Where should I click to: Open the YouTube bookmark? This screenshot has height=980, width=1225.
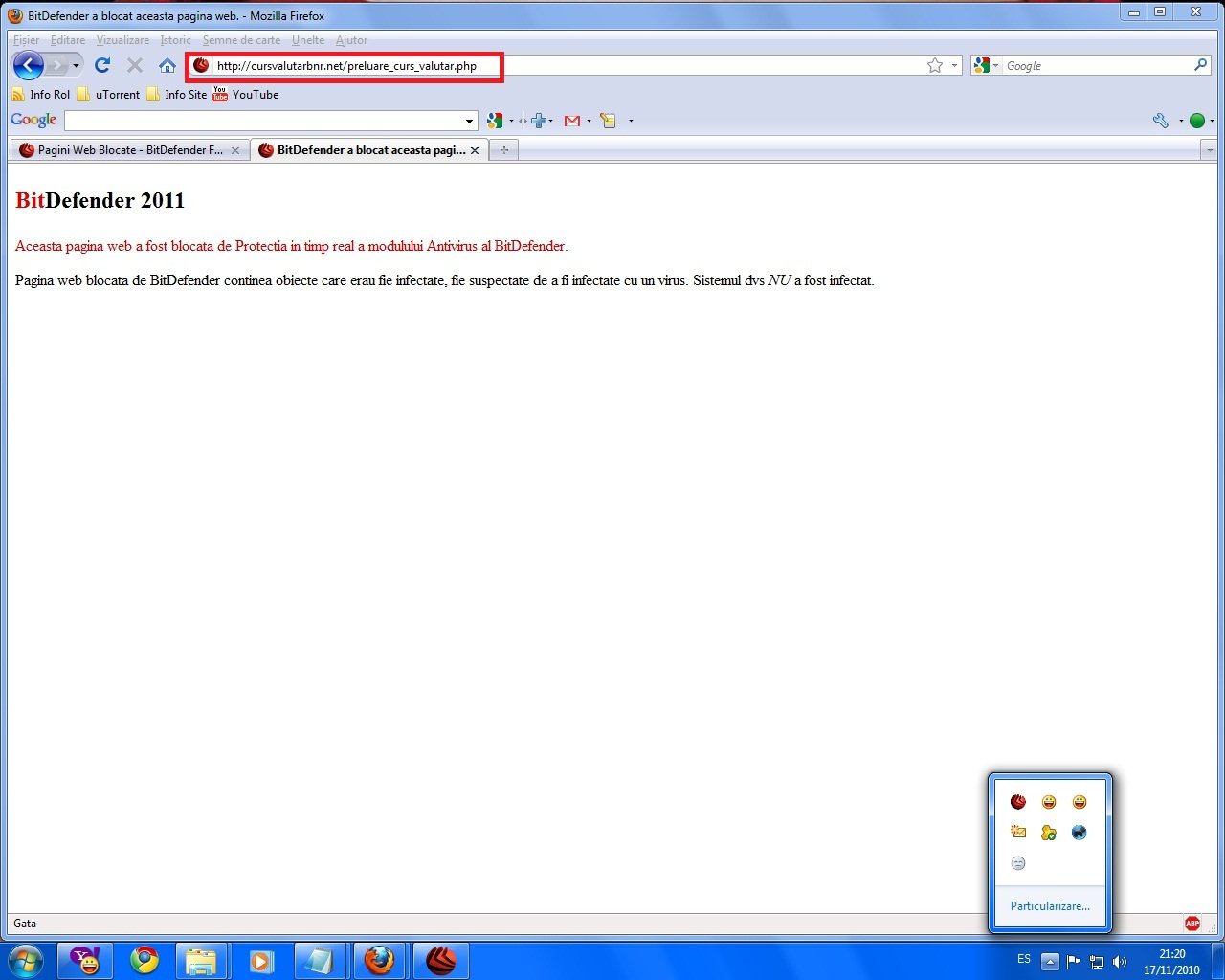pyautogui.click(x=246, y=95)
